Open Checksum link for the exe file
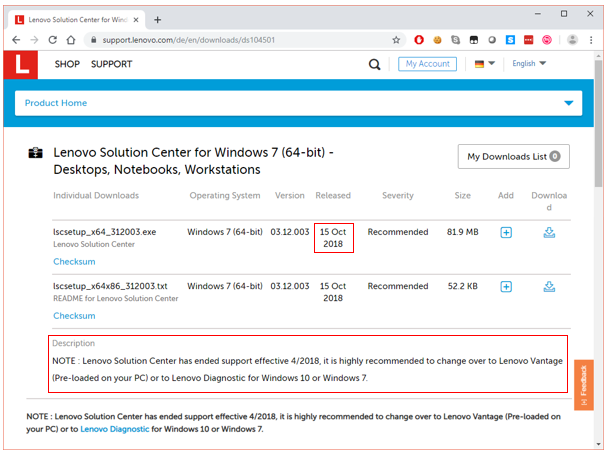Screen dimensions: 608x455 (74, 262)
